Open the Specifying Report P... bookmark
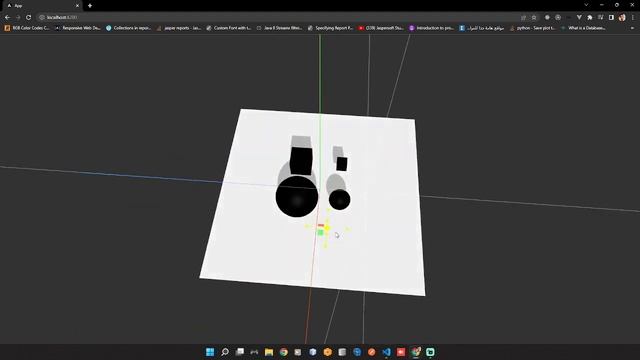The image size is (640, 360). click(x=330, y=28)
